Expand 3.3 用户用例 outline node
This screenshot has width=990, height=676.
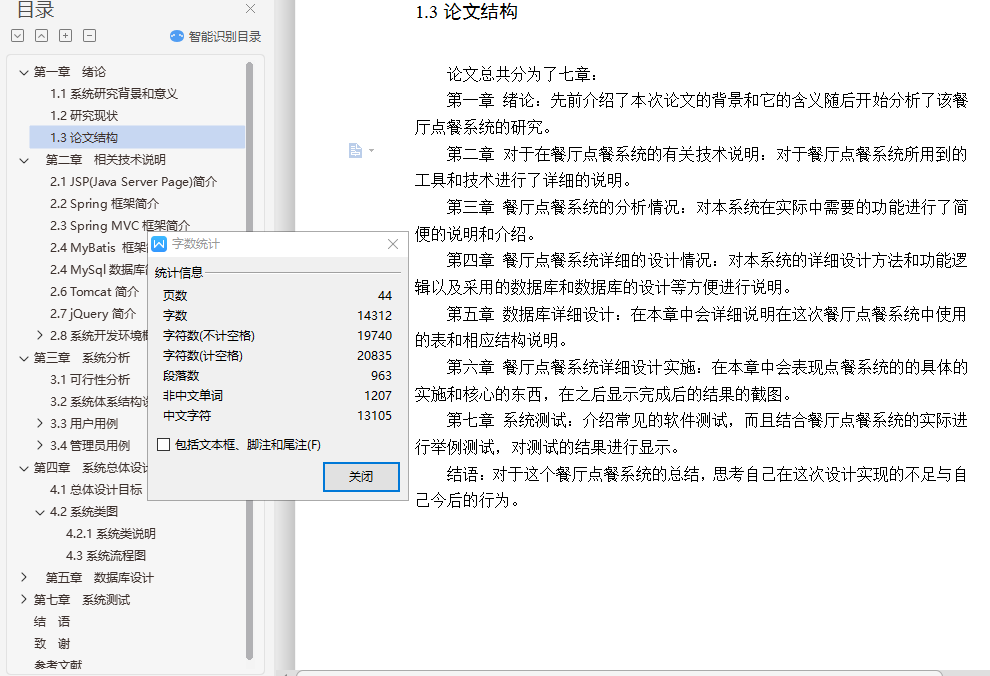pos(40,423)
